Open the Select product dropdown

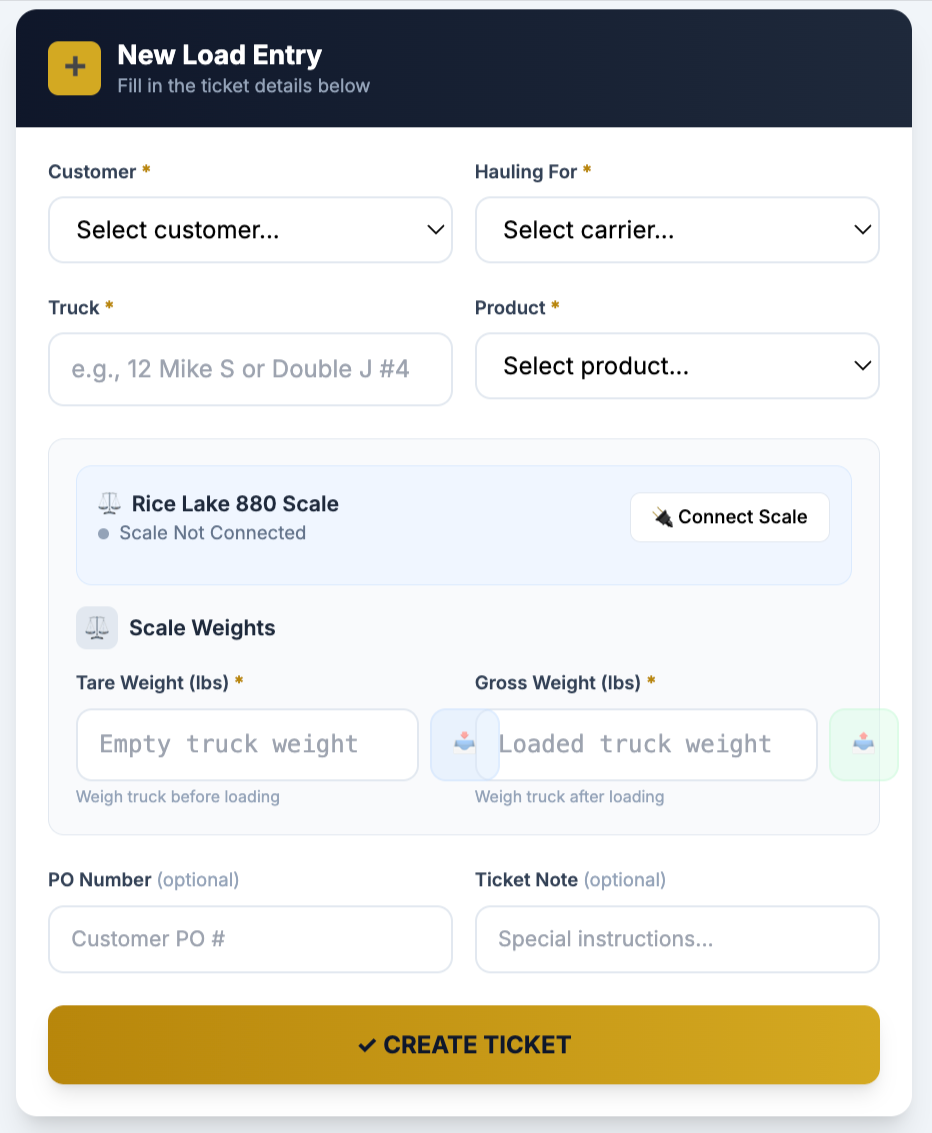click(677, 366)
